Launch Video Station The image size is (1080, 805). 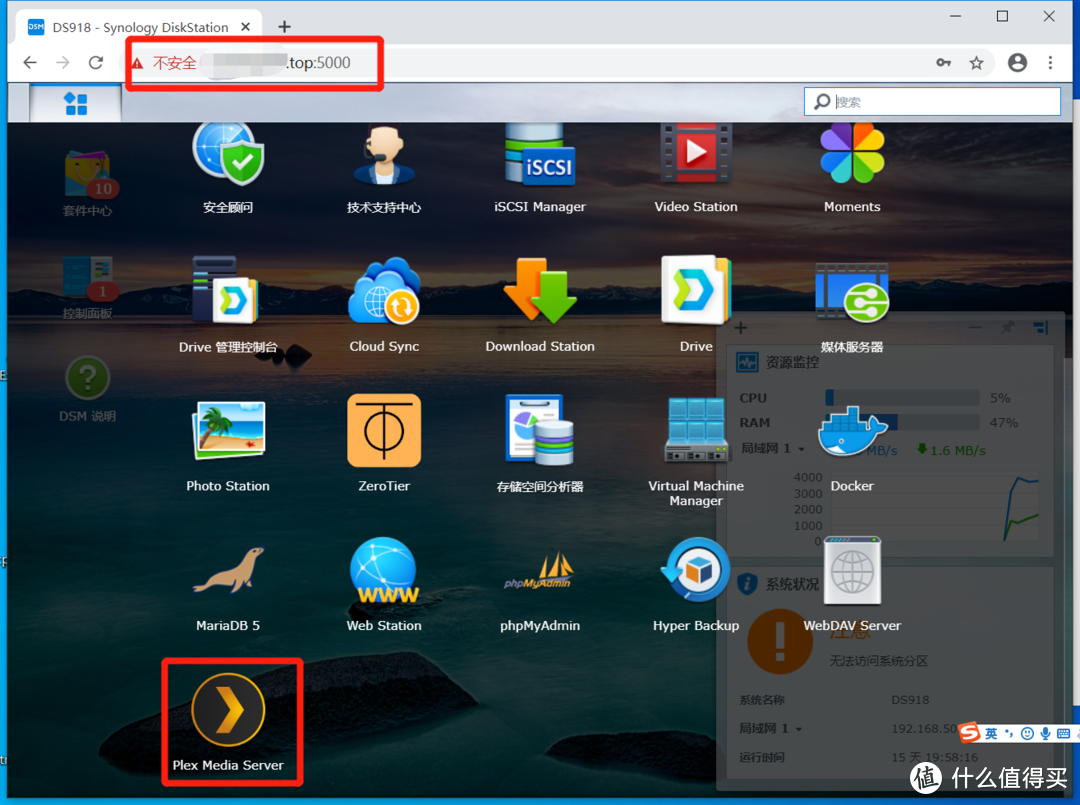coord(696,154)
